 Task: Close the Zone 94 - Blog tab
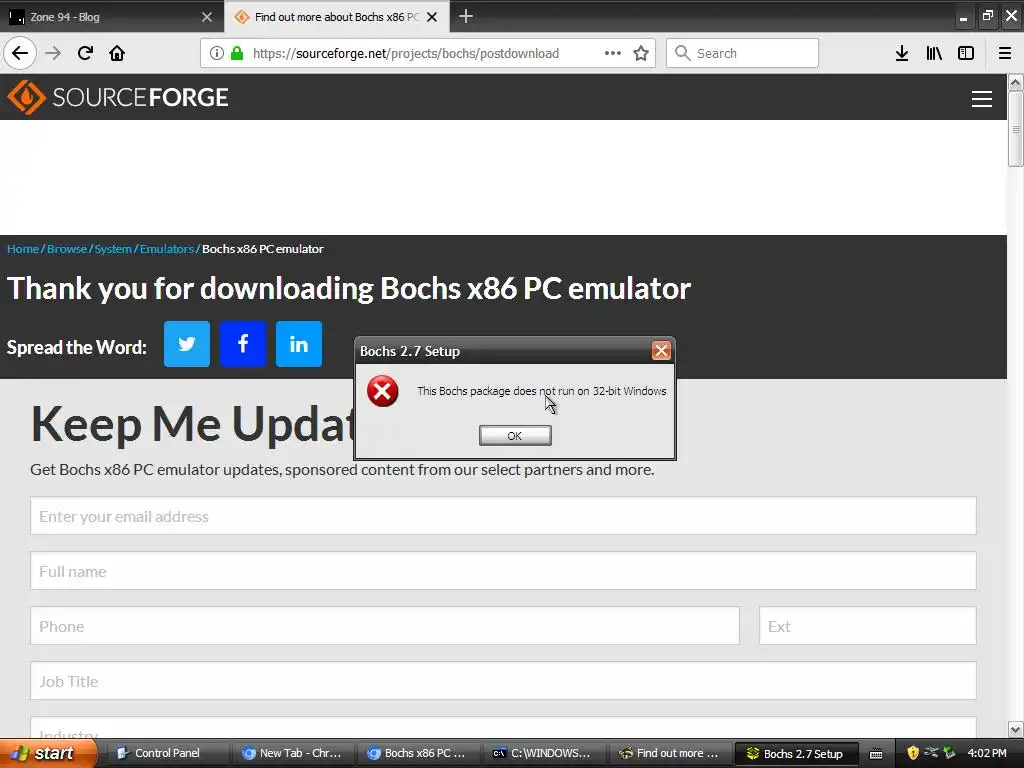207,17
